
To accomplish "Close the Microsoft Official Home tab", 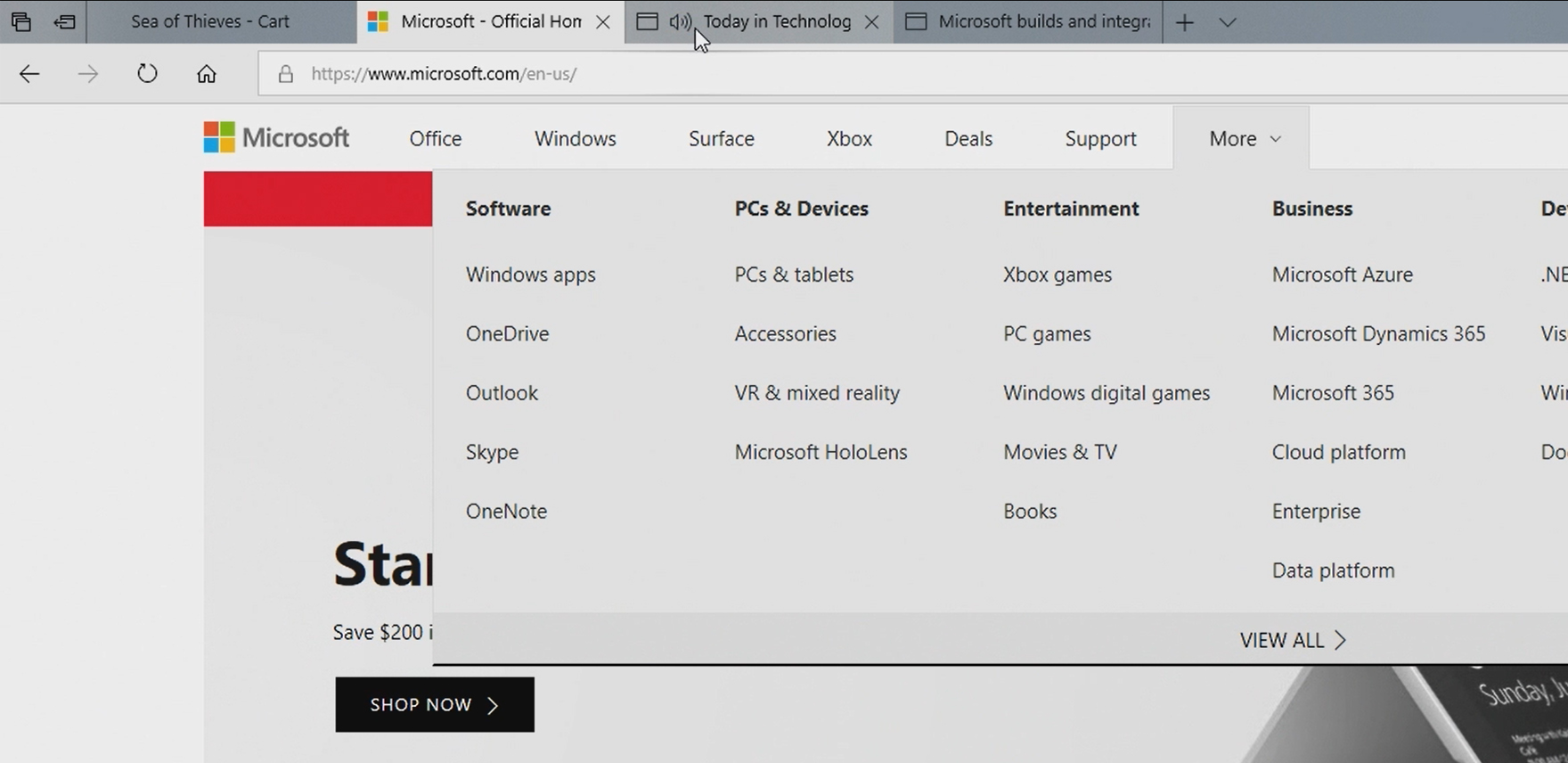I will click(603, 22).
